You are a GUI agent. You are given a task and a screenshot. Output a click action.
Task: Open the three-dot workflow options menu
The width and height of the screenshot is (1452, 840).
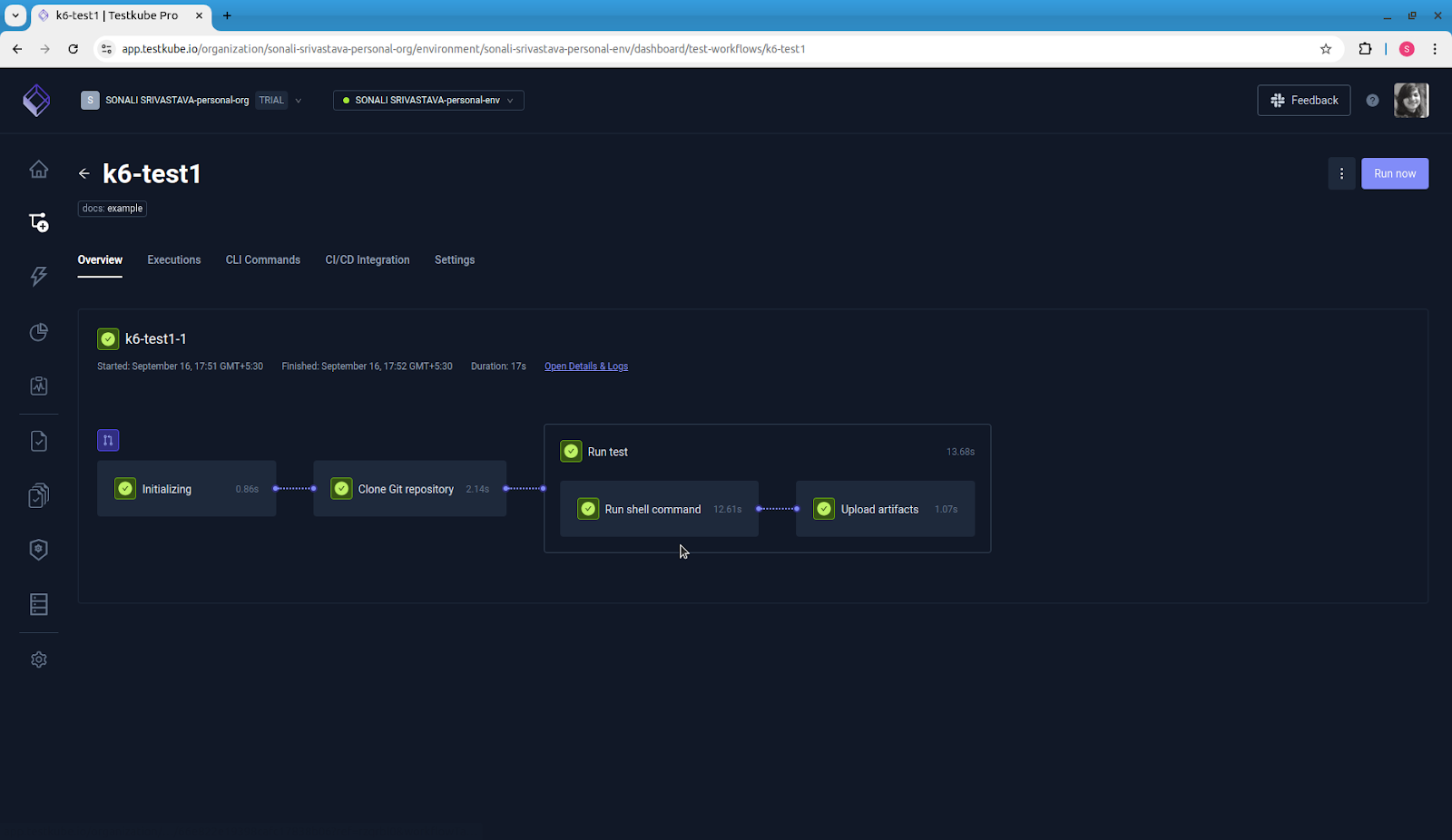1341,173
